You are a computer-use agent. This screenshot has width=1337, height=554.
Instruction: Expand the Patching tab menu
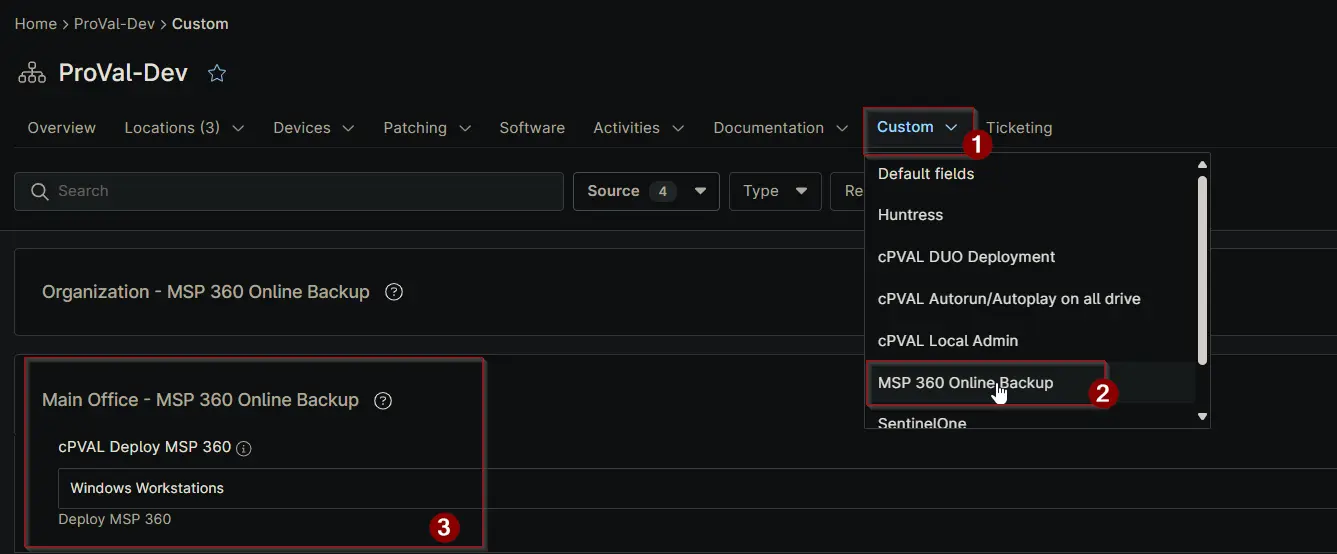(x=427, y=128)
